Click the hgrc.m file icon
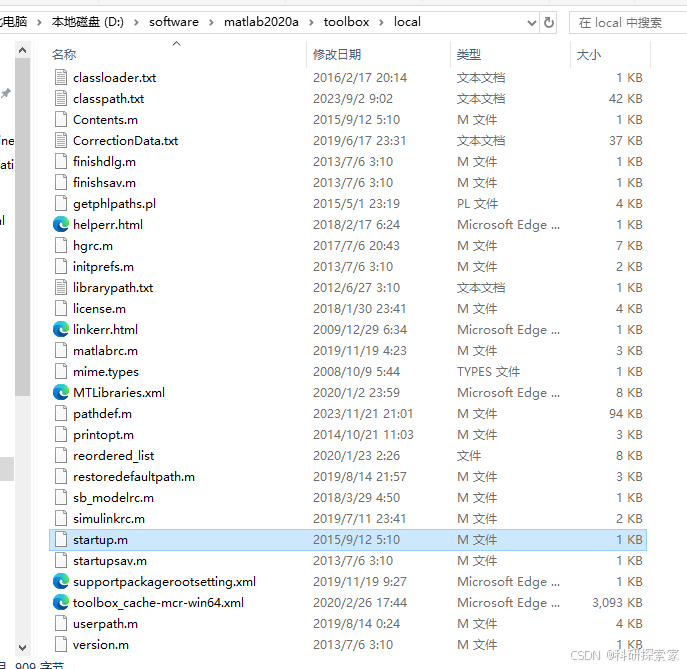This screenshot has width=687, height=669. click(61, 246)
